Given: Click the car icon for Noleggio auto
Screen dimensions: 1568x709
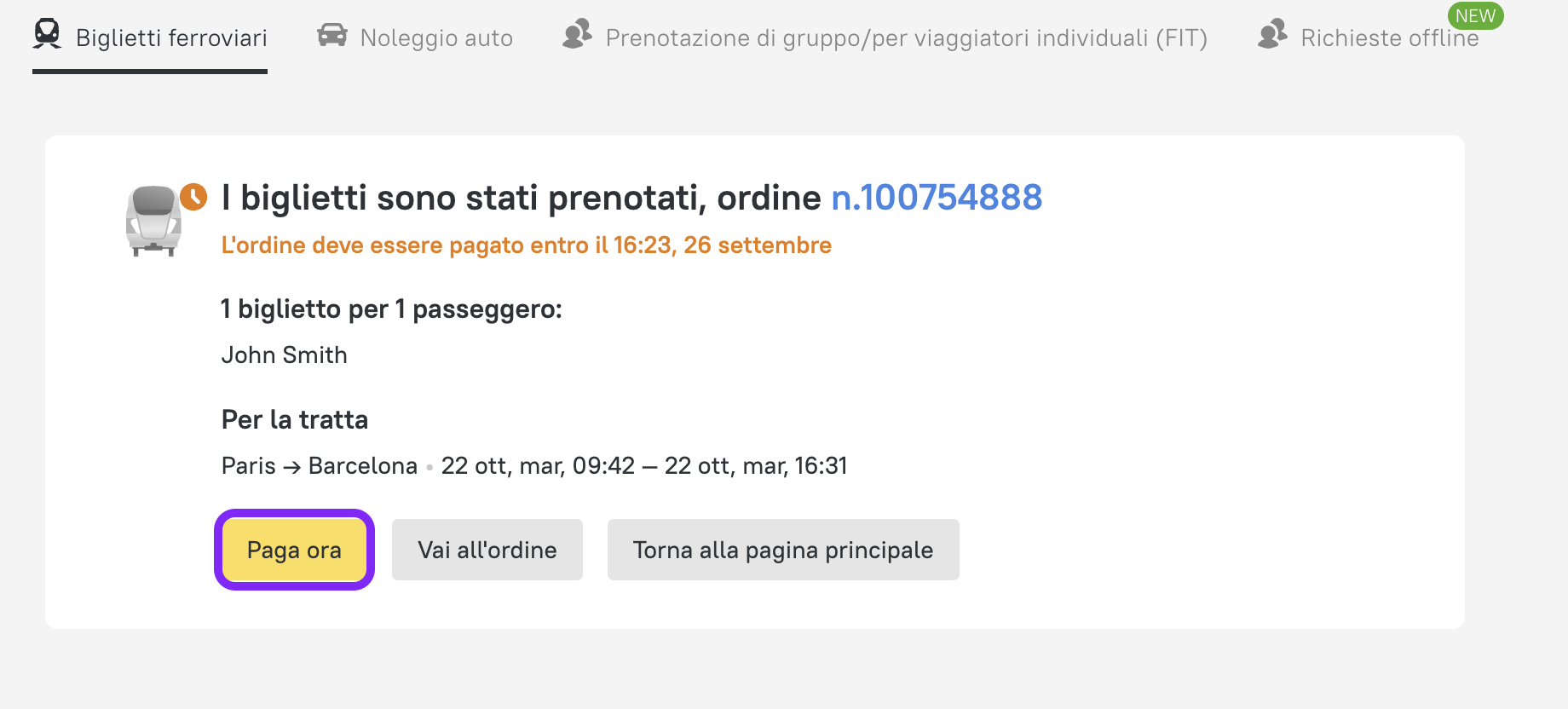Looking at the screenshot, I should tap(331, 35).
